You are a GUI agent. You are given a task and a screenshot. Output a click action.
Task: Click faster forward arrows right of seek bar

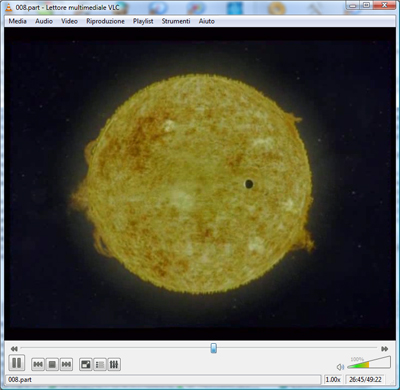click(385, 349)
